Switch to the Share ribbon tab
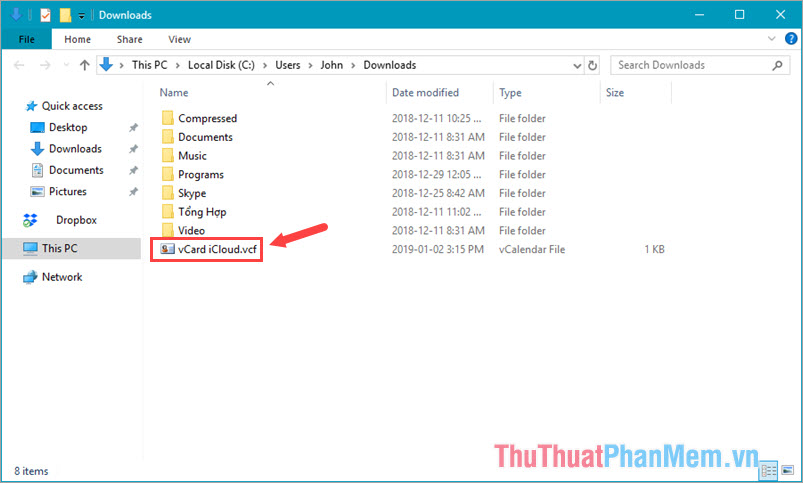Screen dimensions: 803x483 (130, 39)
